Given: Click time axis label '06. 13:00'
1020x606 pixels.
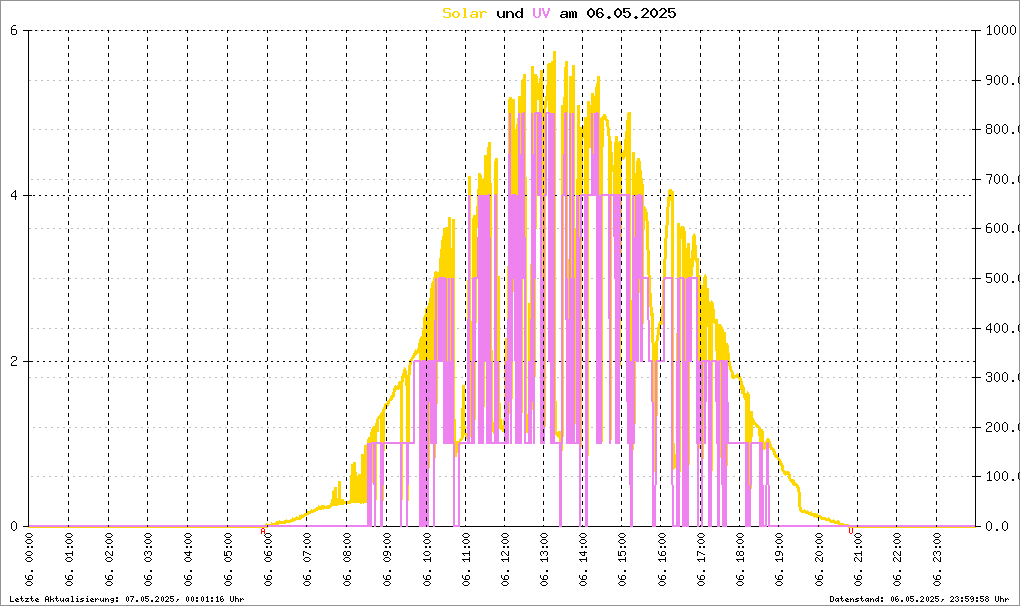Looking at the screenshot, I should coord(543,559).
